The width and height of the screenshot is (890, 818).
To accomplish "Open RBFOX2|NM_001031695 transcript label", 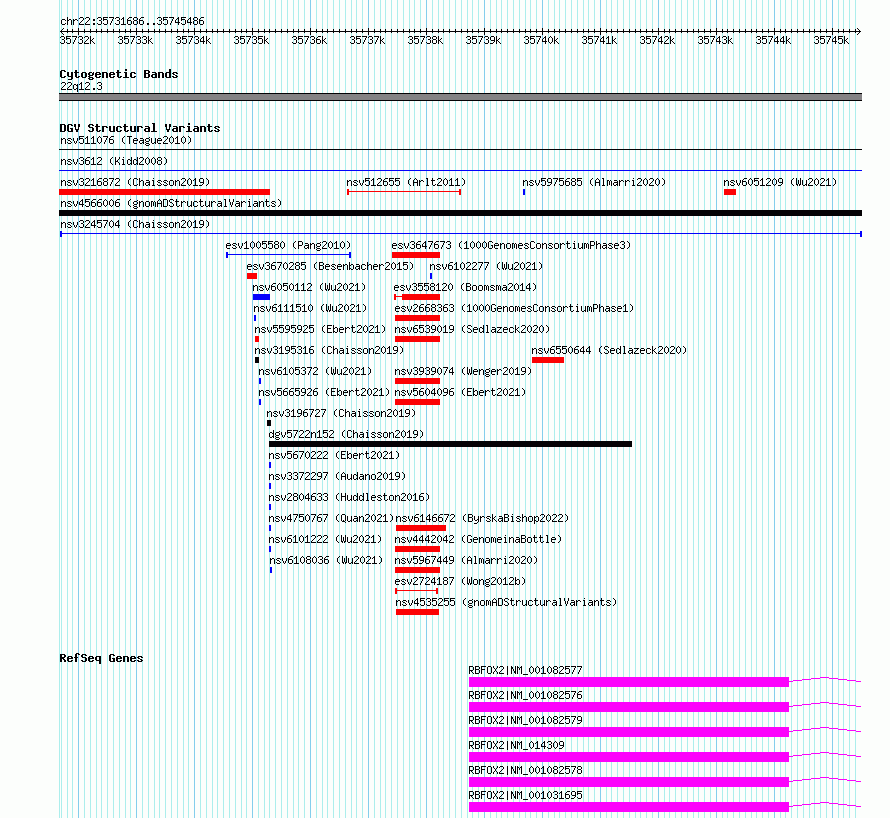I will (526, 795).
